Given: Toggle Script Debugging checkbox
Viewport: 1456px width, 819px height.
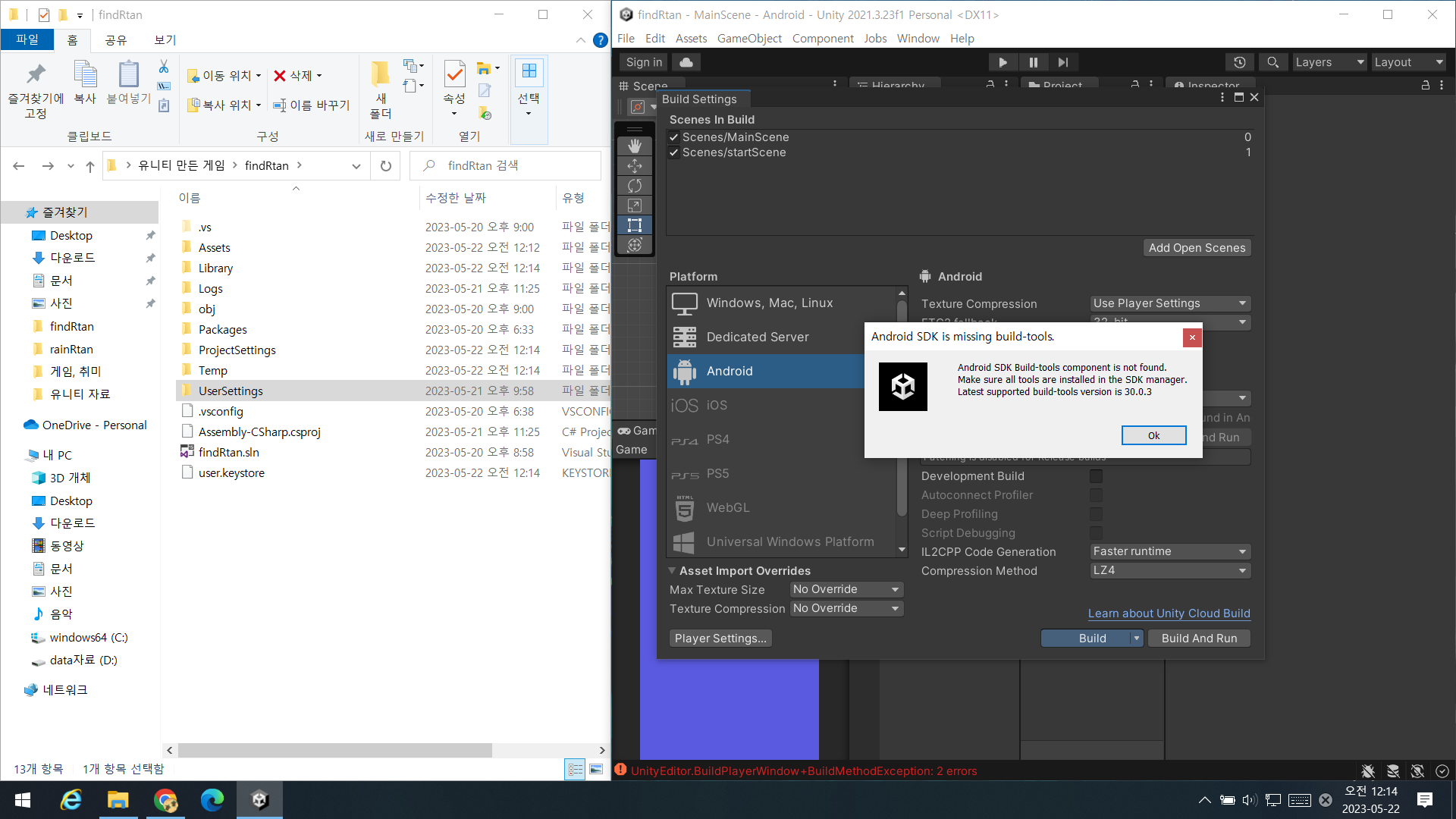Looking at the screenshot, I should (1096, 533).
